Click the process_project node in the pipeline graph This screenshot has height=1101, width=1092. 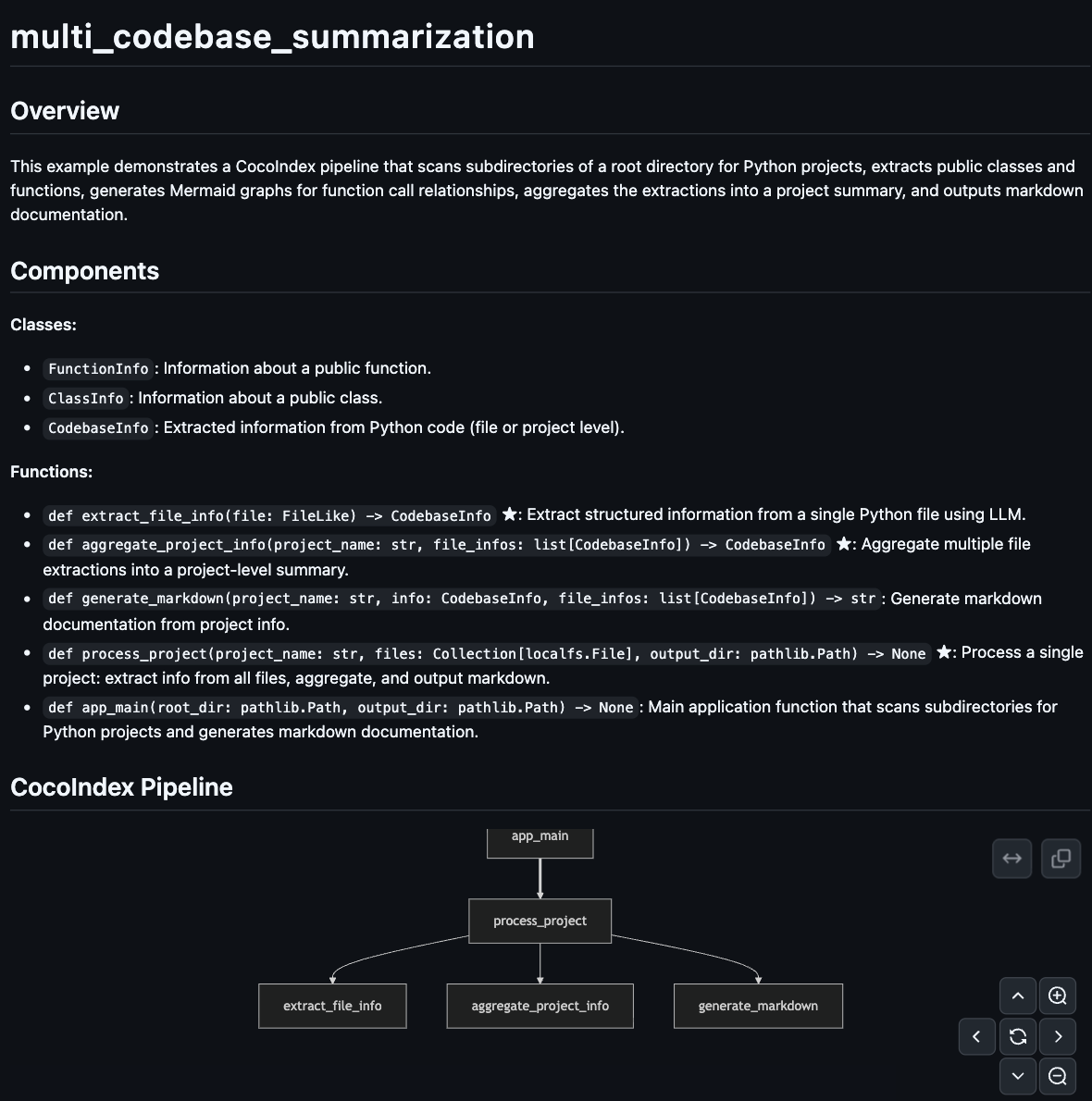(540, 921)
